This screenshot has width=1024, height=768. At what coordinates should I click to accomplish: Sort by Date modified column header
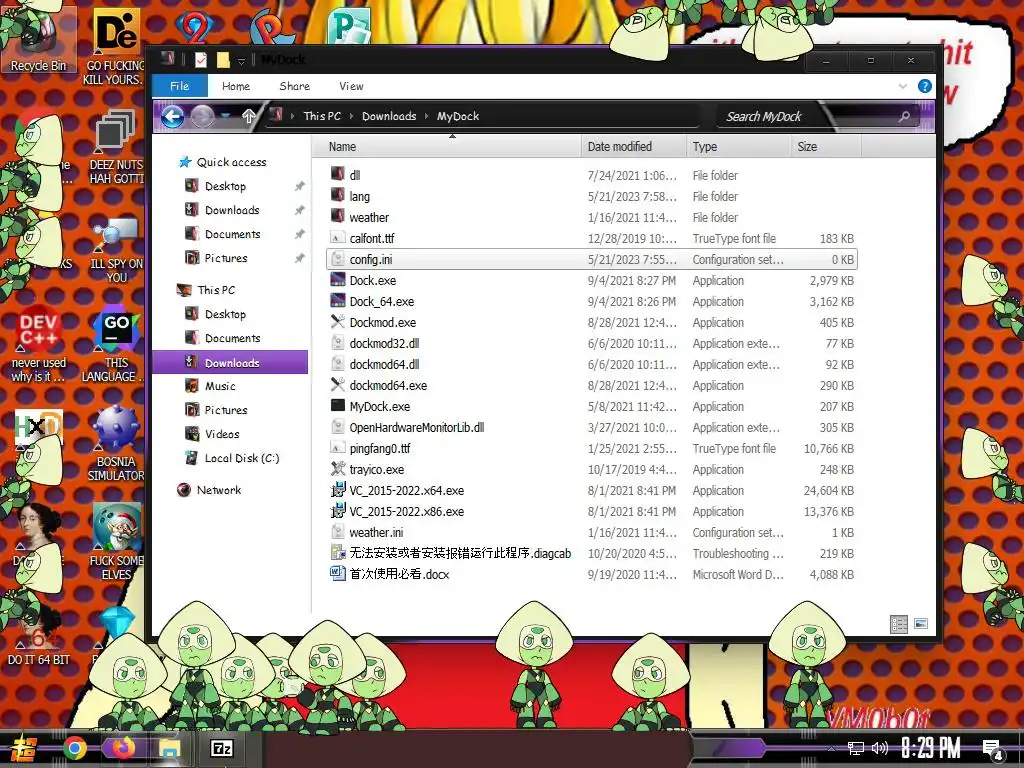click(633, 147)
